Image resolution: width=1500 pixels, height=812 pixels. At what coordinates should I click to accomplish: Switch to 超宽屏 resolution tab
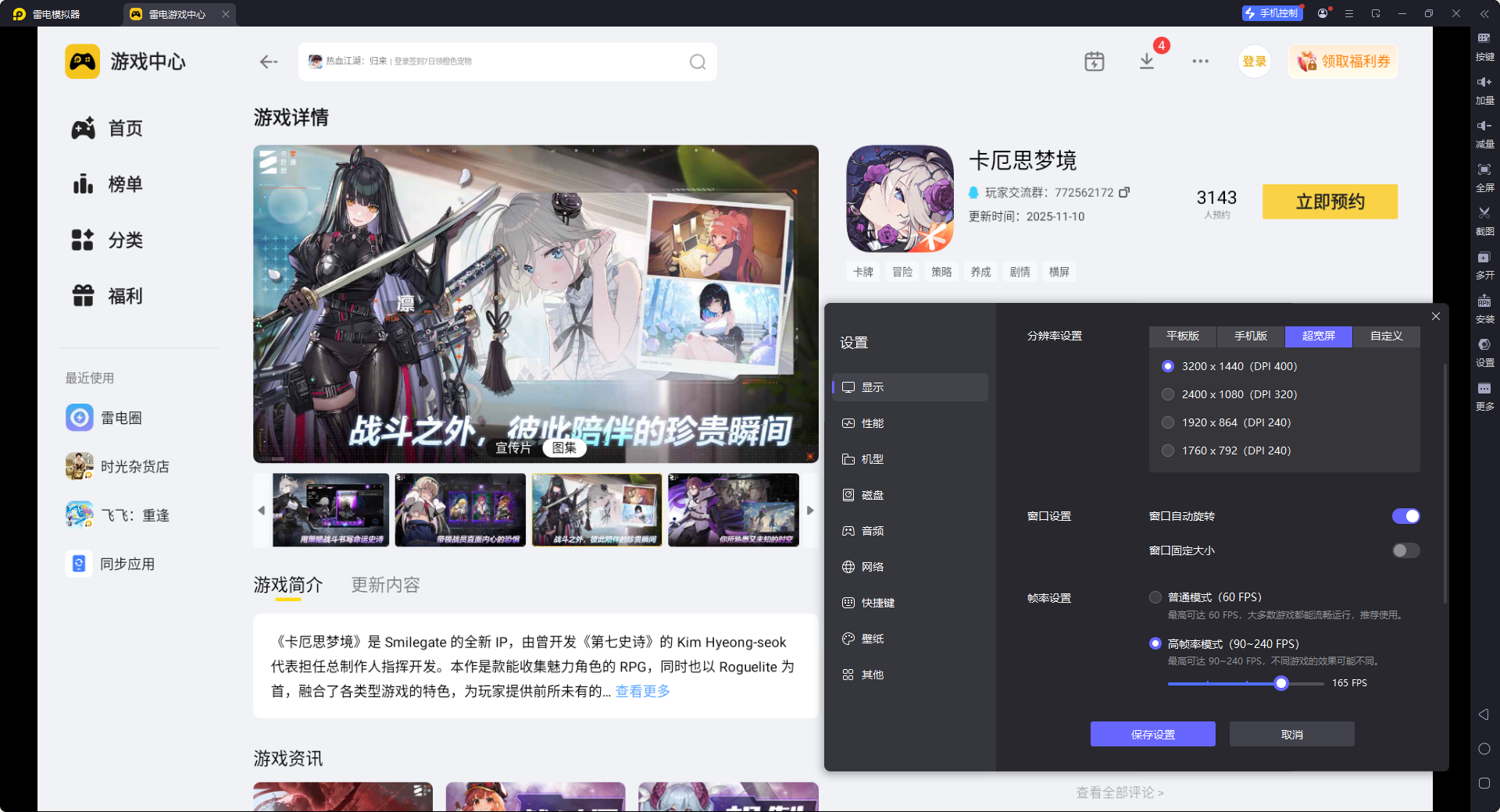tap(1319, 336)
